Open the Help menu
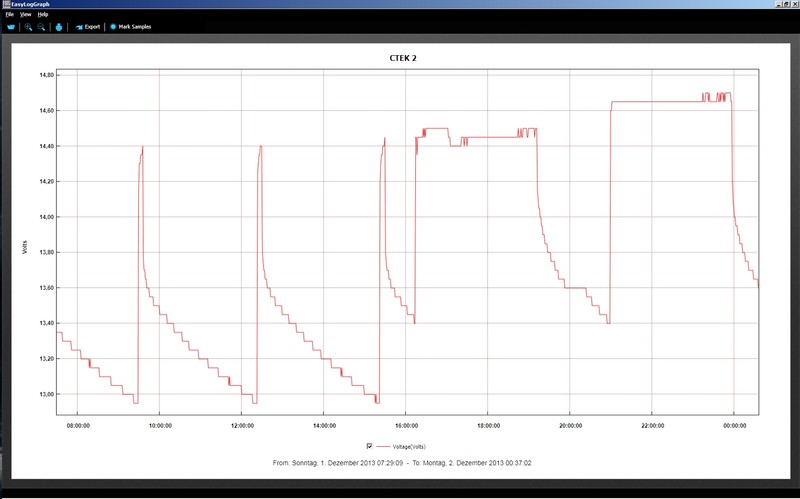800x499 pixels. 42,15
